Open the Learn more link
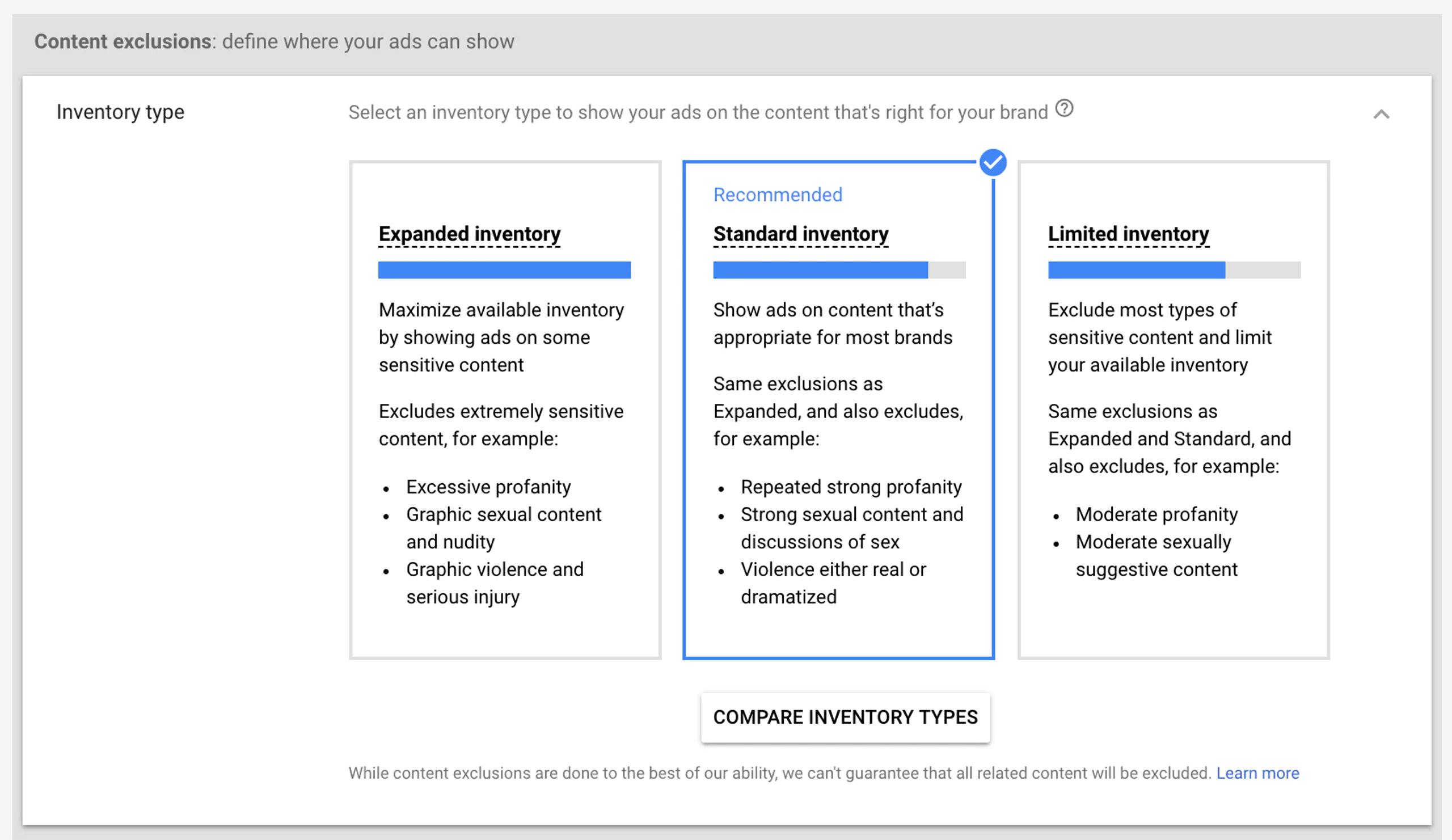Image resolution: width=1452 pixels, height=840 pixels. (x=1257, y=773)
